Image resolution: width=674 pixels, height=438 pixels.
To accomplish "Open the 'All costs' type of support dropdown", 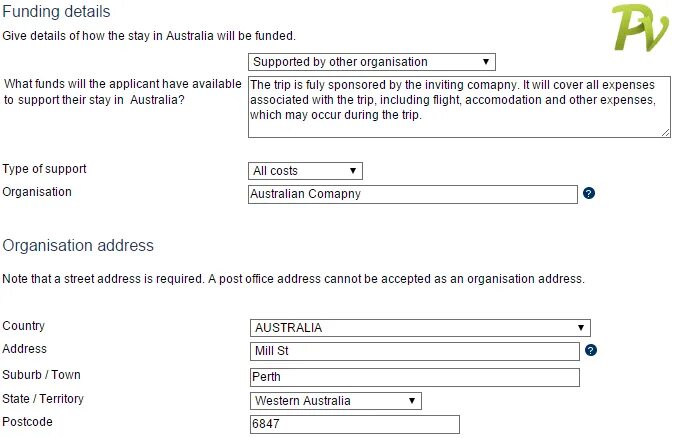I will coord(305,171).
